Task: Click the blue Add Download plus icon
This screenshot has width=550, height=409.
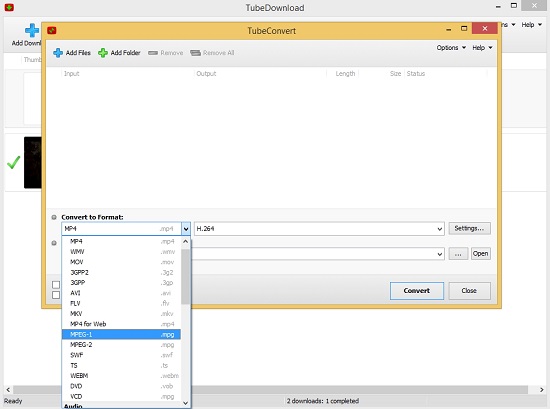Action: tap(32, 31)
